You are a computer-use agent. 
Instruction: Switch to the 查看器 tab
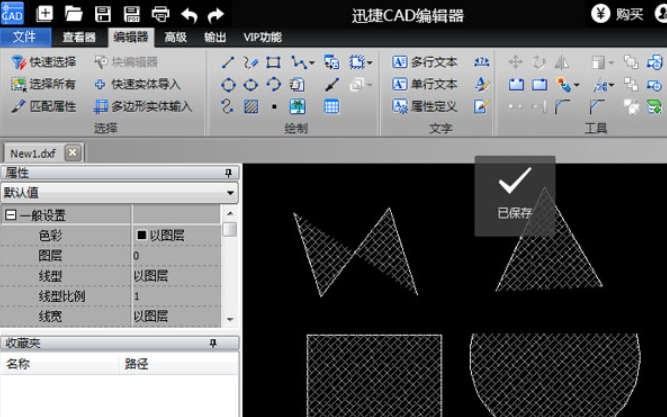tap(79, 37)
